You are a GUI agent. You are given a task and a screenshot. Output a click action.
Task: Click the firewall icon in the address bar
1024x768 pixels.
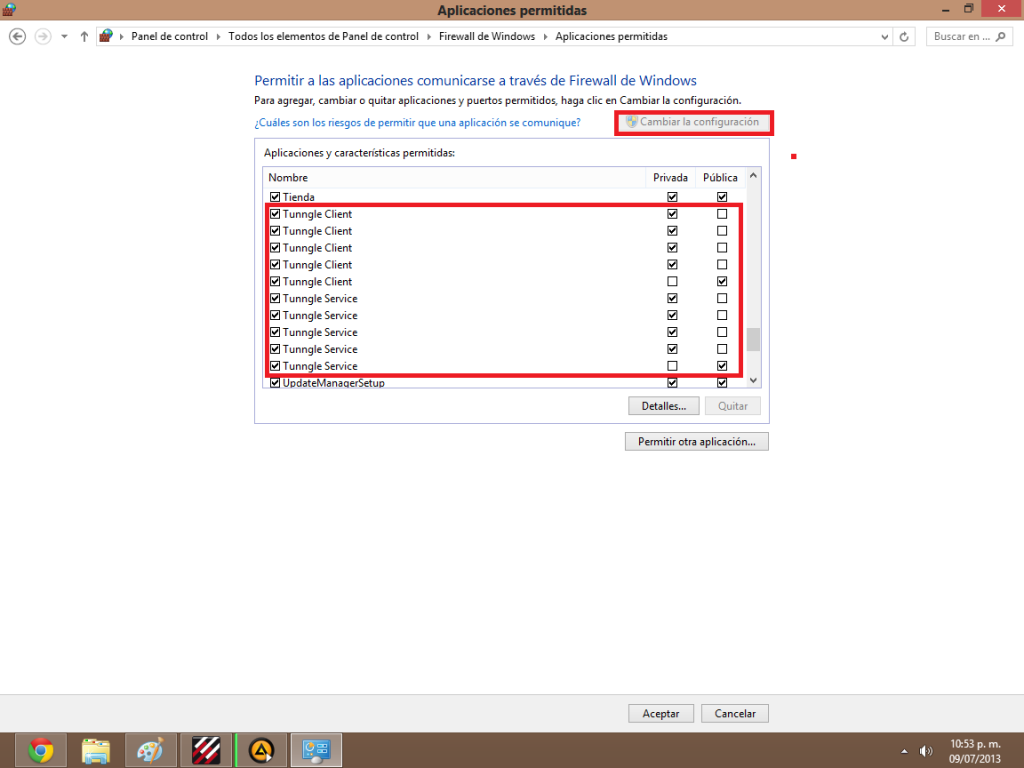click(x=106, y=36)
